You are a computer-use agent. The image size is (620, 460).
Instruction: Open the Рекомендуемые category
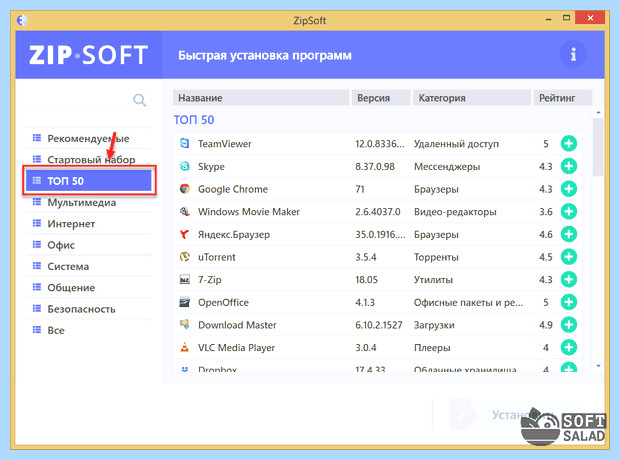89,138
